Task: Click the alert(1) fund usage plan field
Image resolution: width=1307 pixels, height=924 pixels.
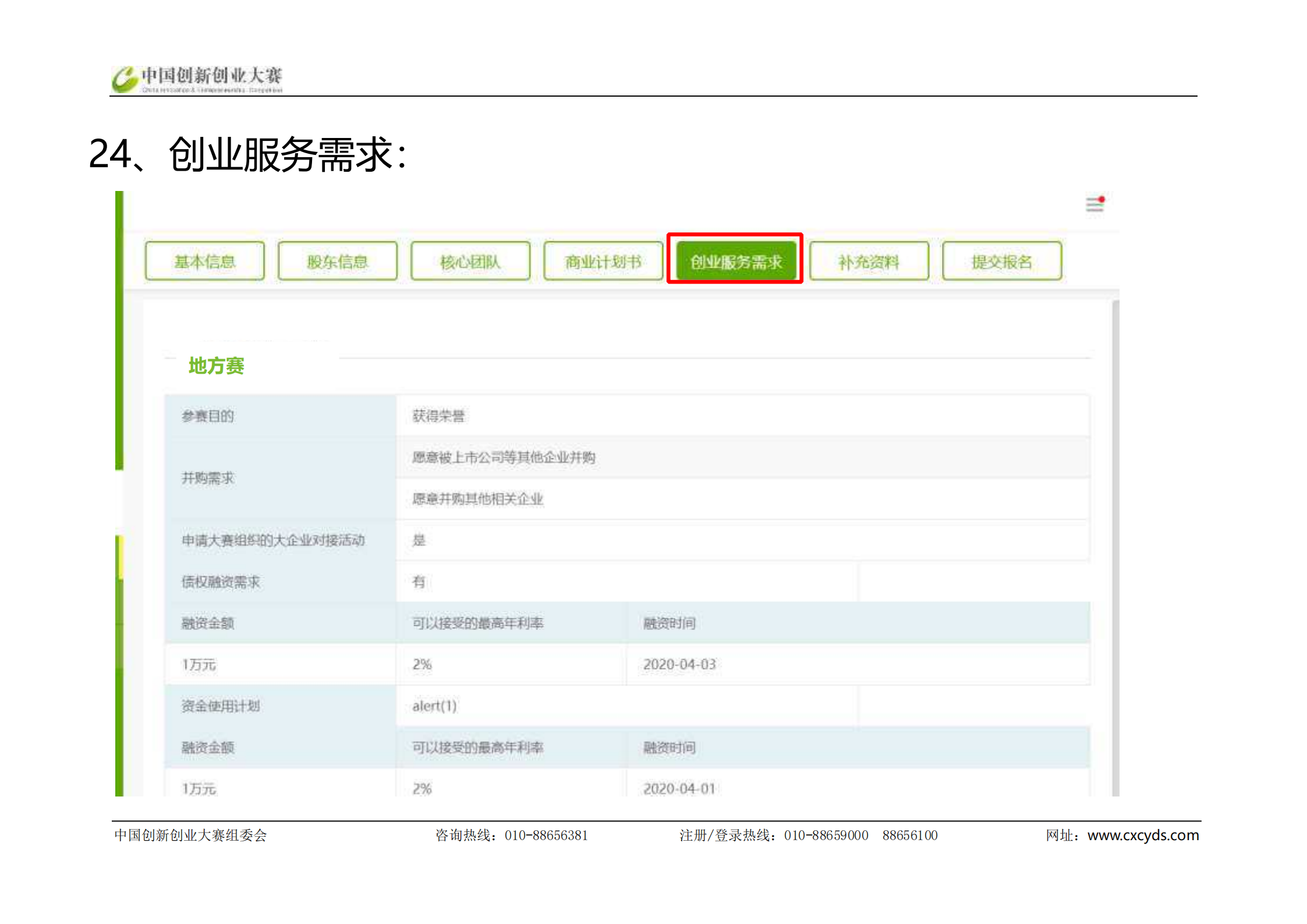Action: click(x=434, y=706)
